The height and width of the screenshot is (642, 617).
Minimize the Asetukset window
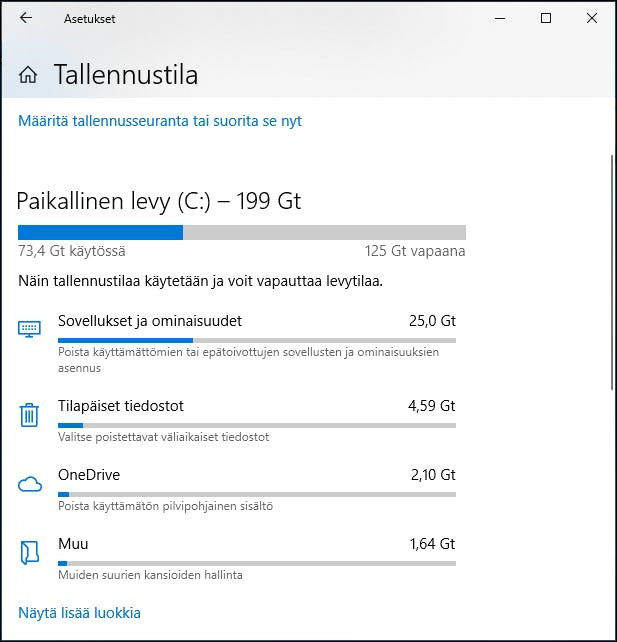500,18
